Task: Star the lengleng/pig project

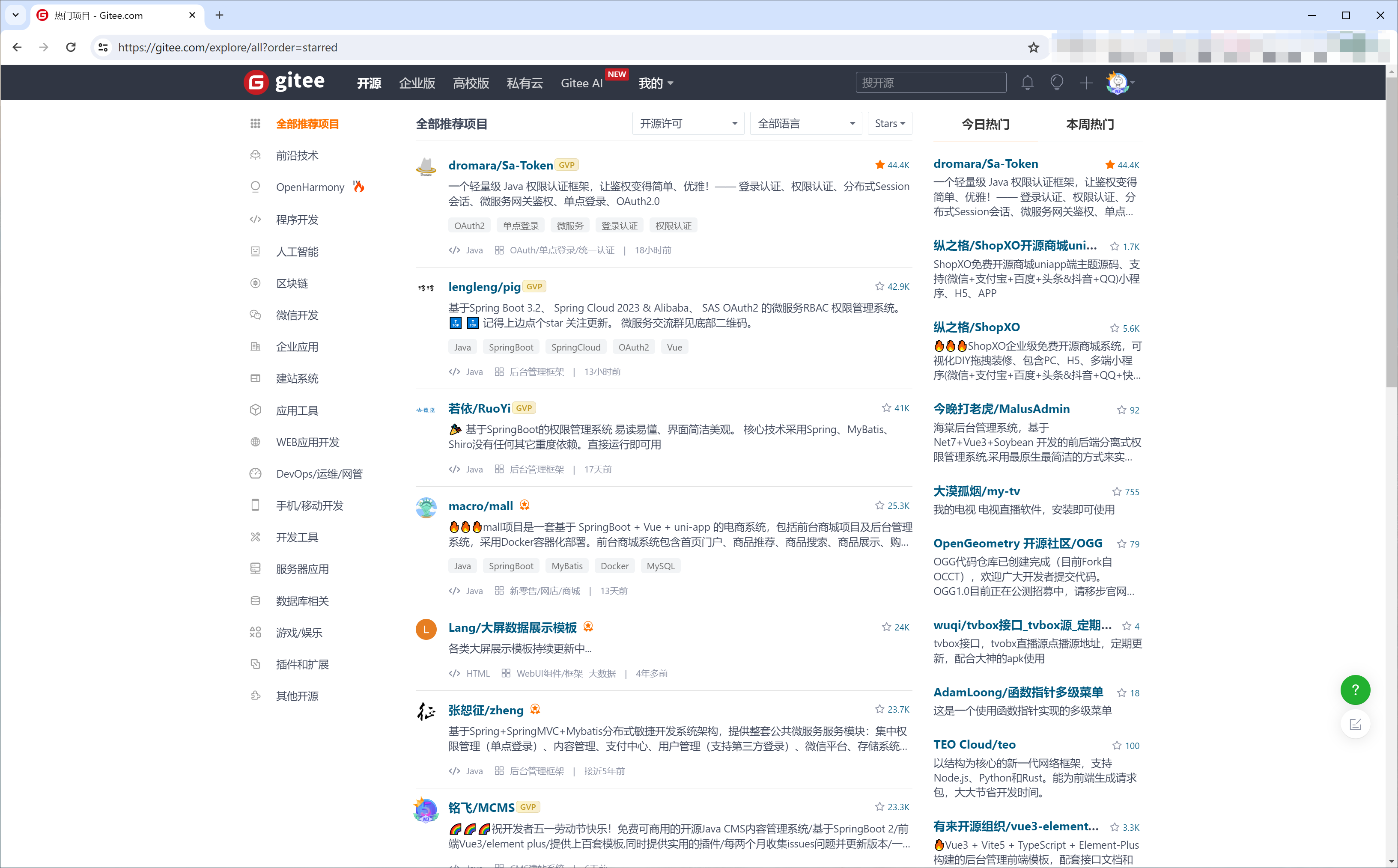Action: coord(879,286)
